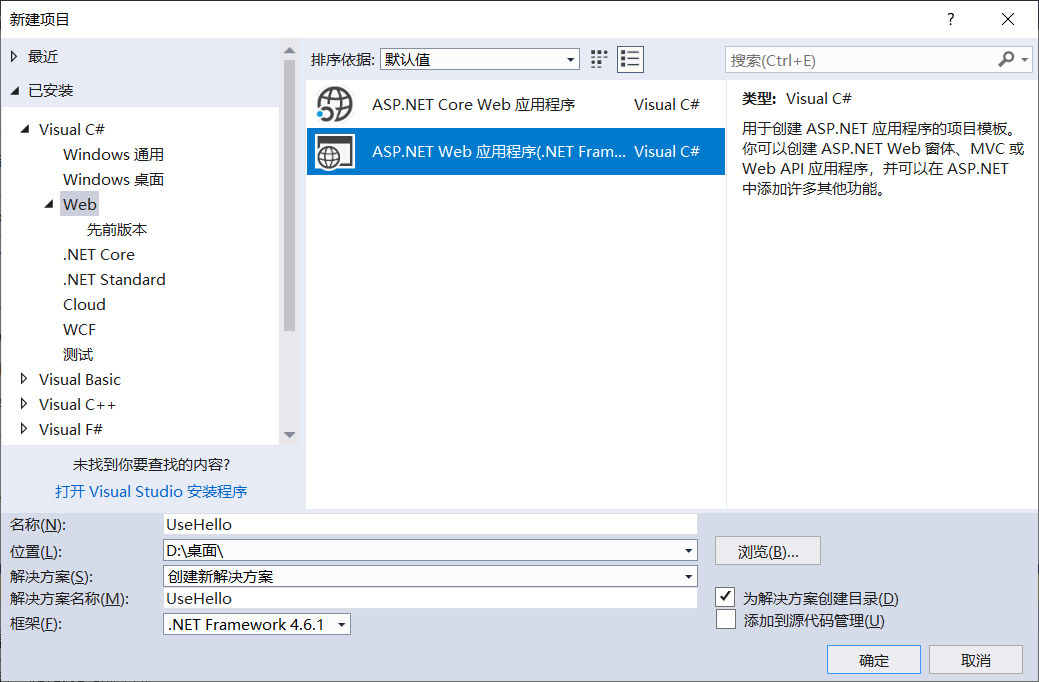Click the tree scrollbar up arrow

290,50
